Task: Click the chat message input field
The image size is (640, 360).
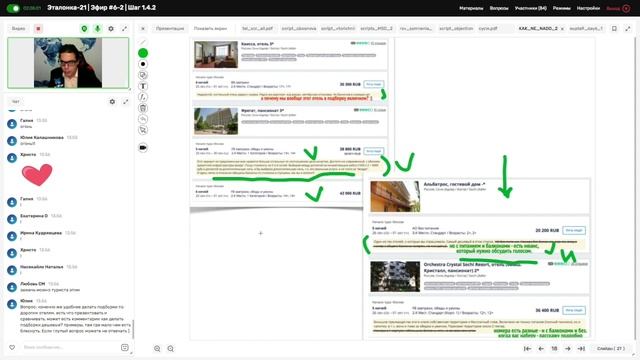Action: click(69, 347)
